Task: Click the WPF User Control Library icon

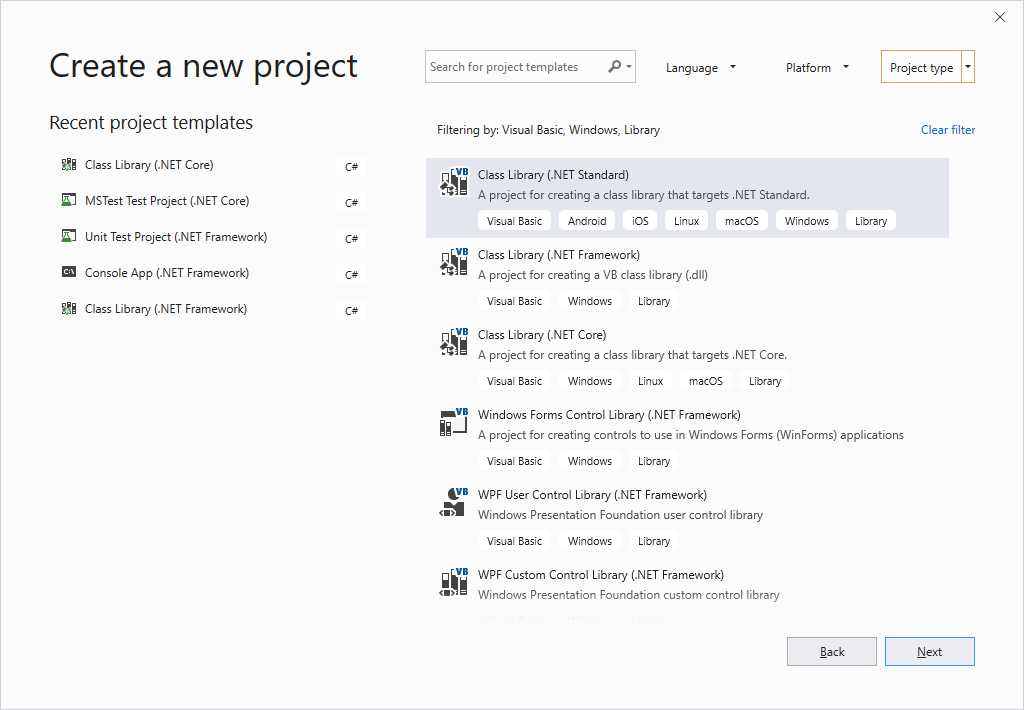Action: pos(453,502)
